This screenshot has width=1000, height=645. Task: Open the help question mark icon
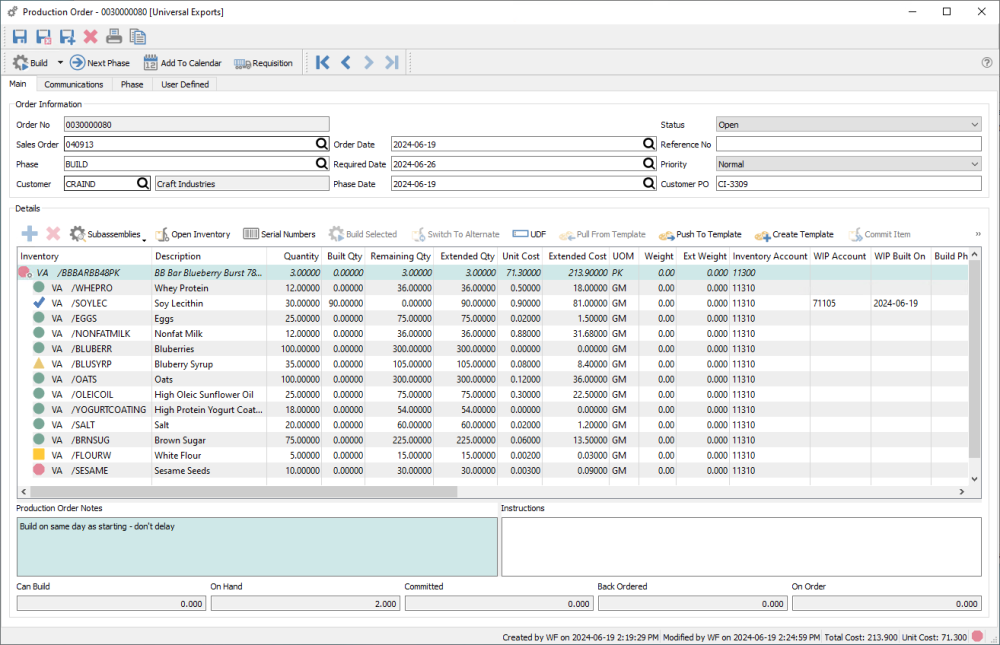[987, 63]
